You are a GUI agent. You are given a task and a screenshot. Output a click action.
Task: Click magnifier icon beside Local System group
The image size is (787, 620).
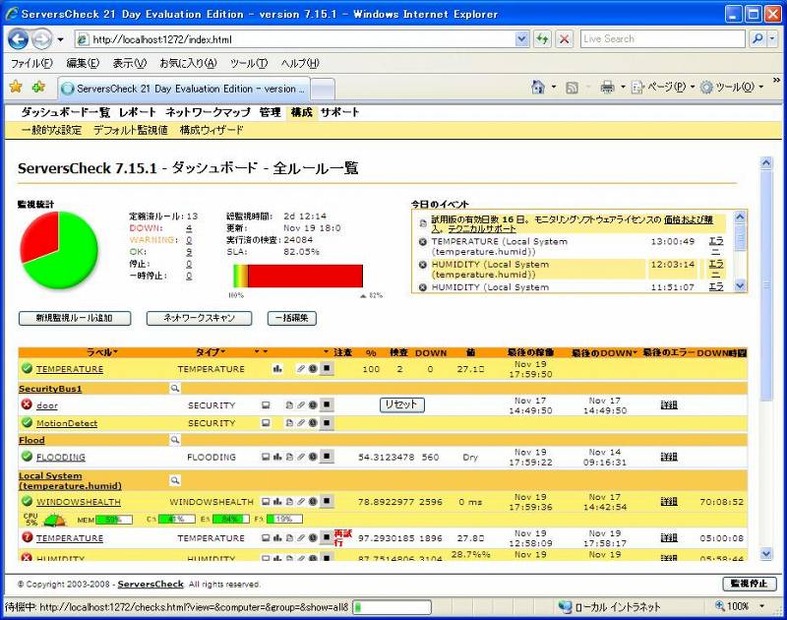click(x=175, y=480)
